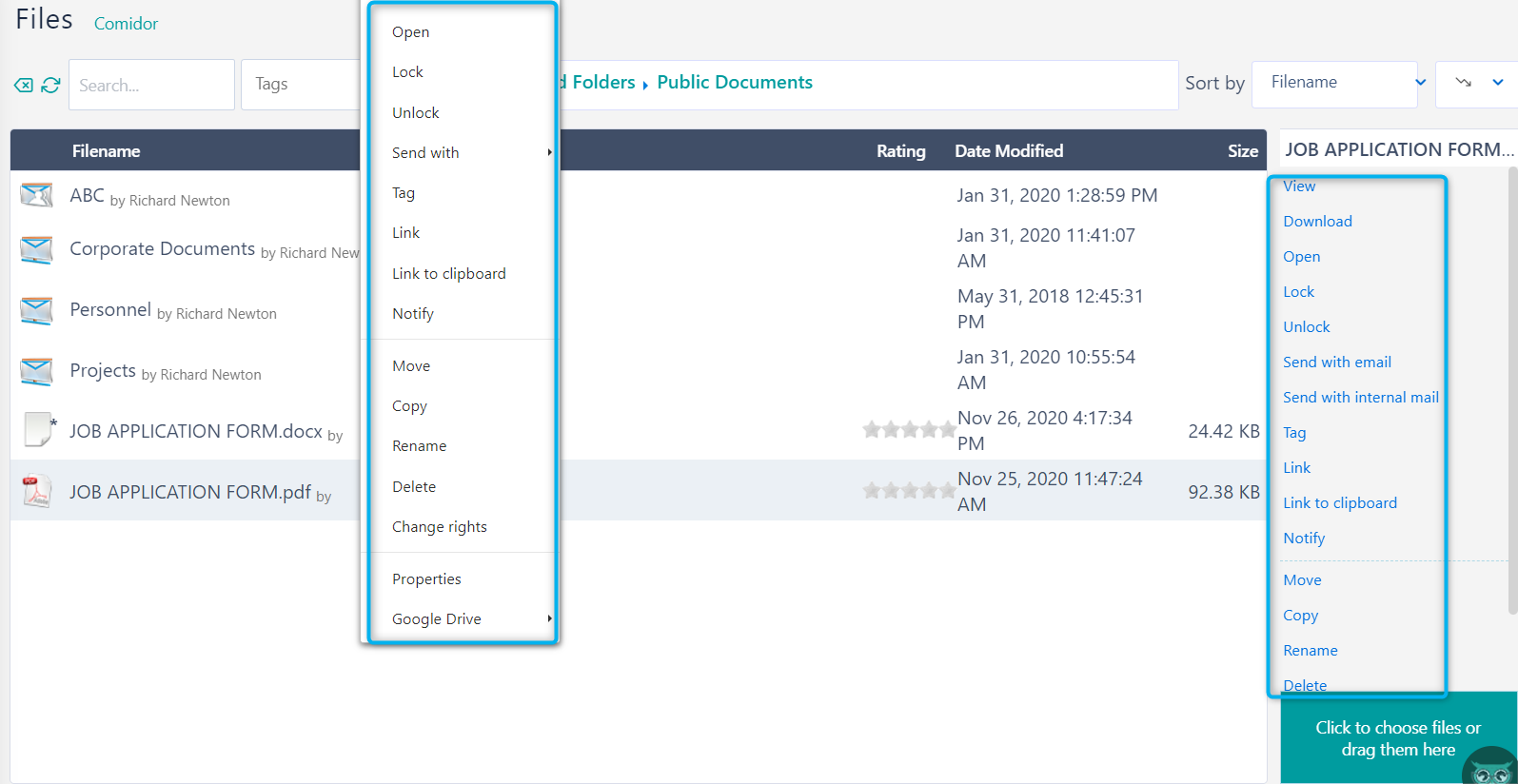Click the Tags input field

[x=301, y=85]
